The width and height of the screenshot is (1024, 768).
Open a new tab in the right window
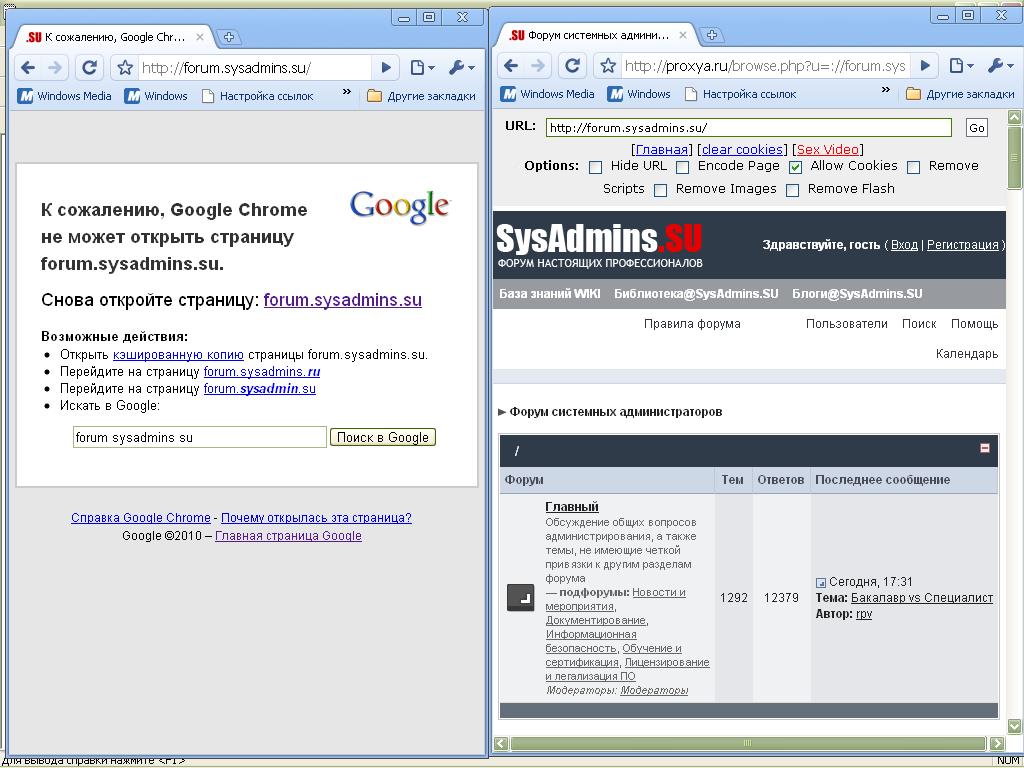coord(712,35)
